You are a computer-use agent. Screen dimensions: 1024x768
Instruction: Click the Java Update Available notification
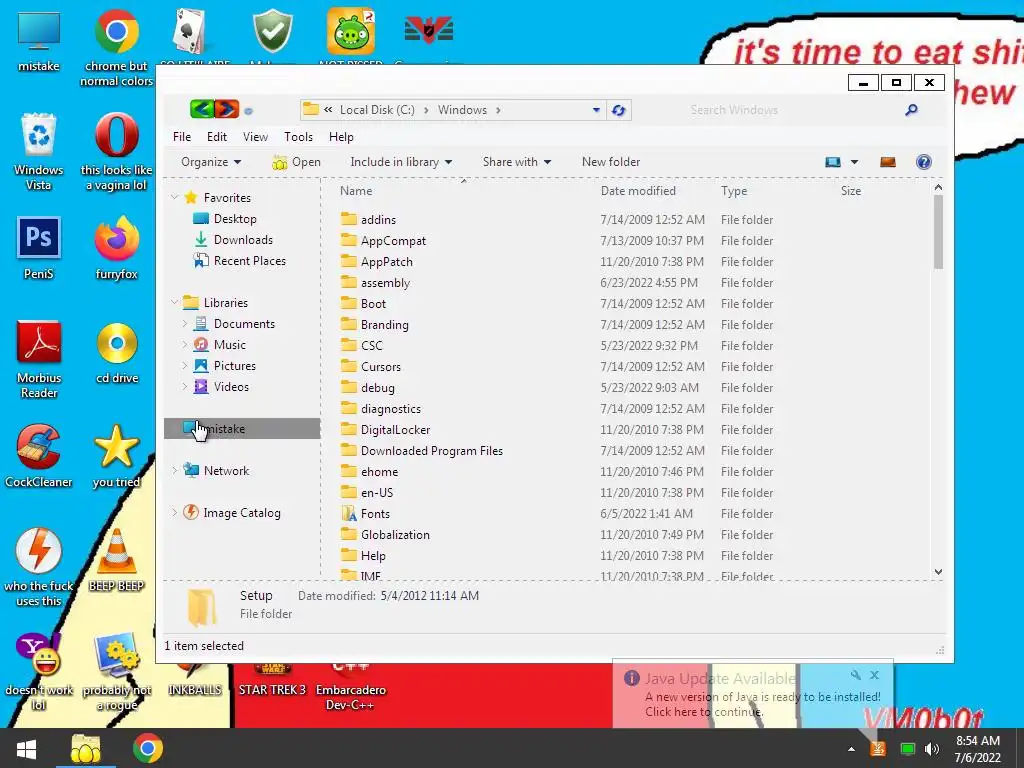point(752,695)
